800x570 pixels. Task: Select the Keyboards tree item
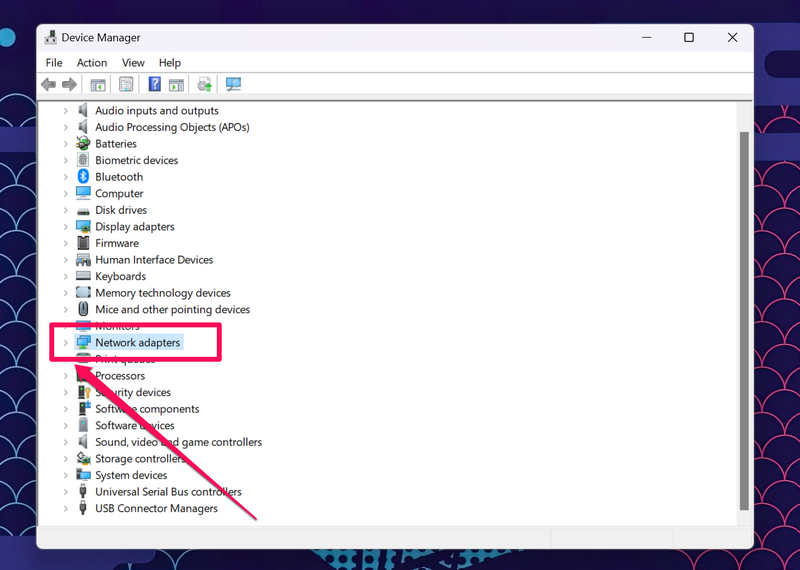(x=120, y=277)
